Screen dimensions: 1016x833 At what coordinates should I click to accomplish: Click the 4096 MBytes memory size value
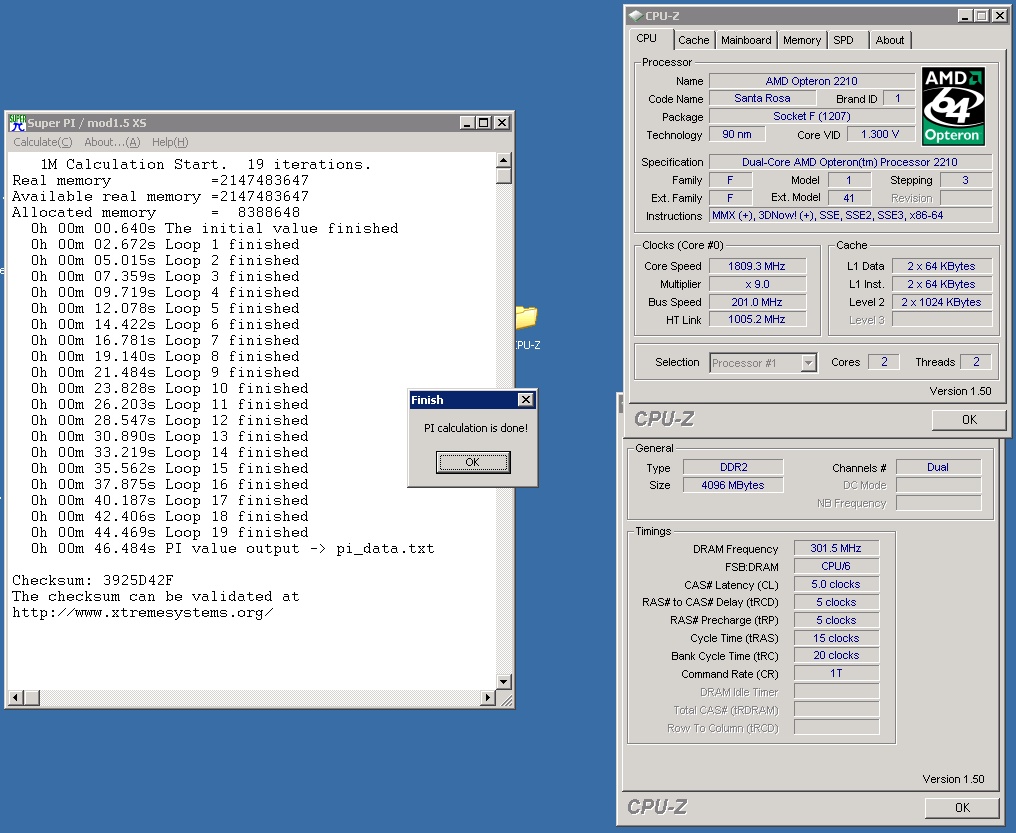pos(733,485)
